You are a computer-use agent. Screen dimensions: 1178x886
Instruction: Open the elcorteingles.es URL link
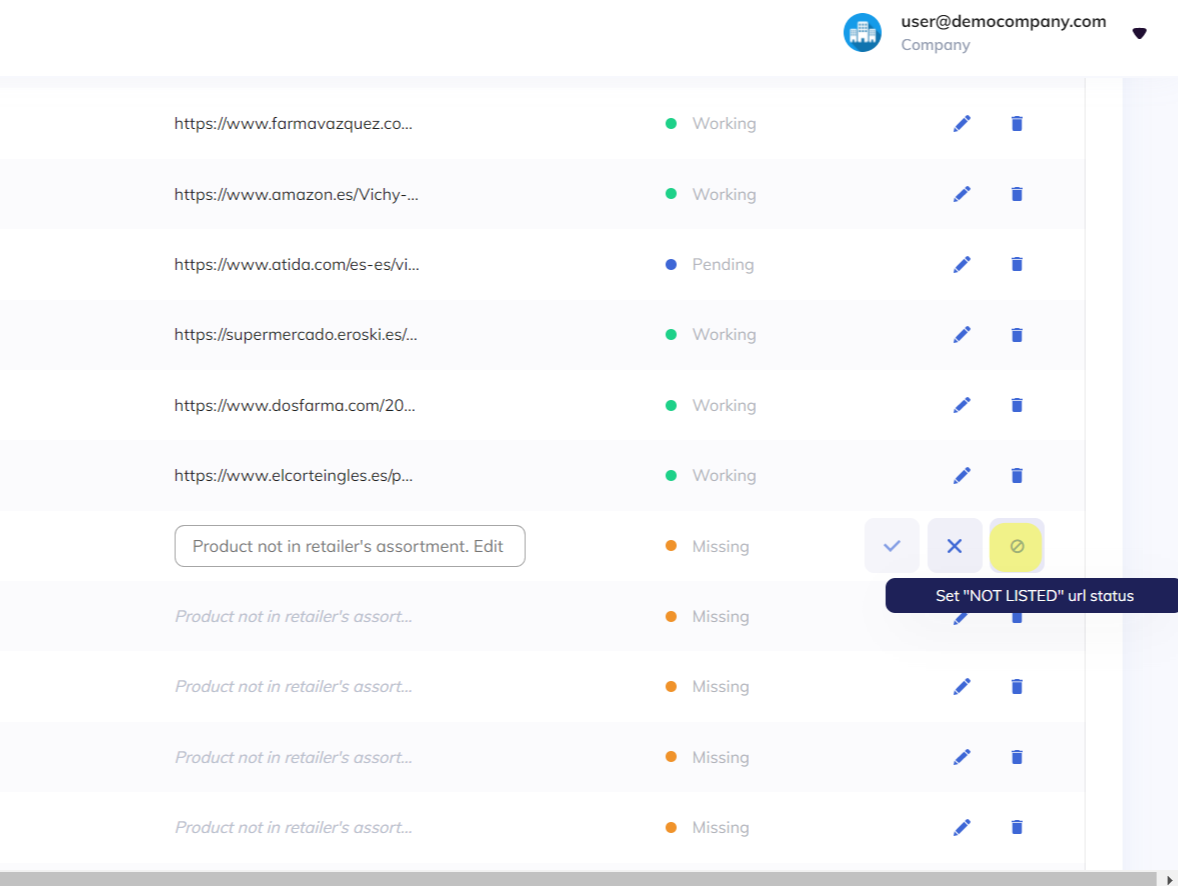[x=293, y=476]
